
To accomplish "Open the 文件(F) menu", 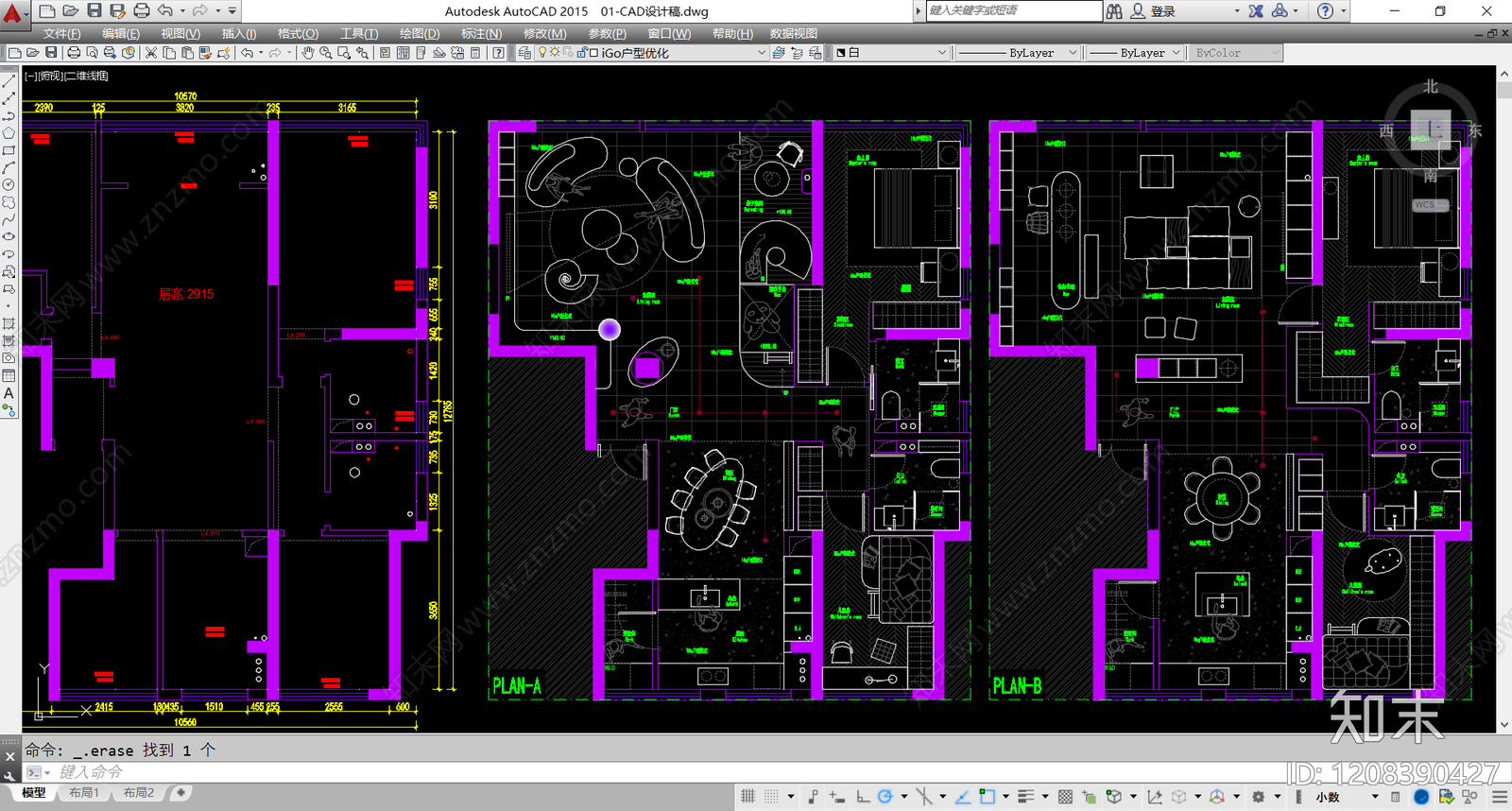I will click(62, 33).
